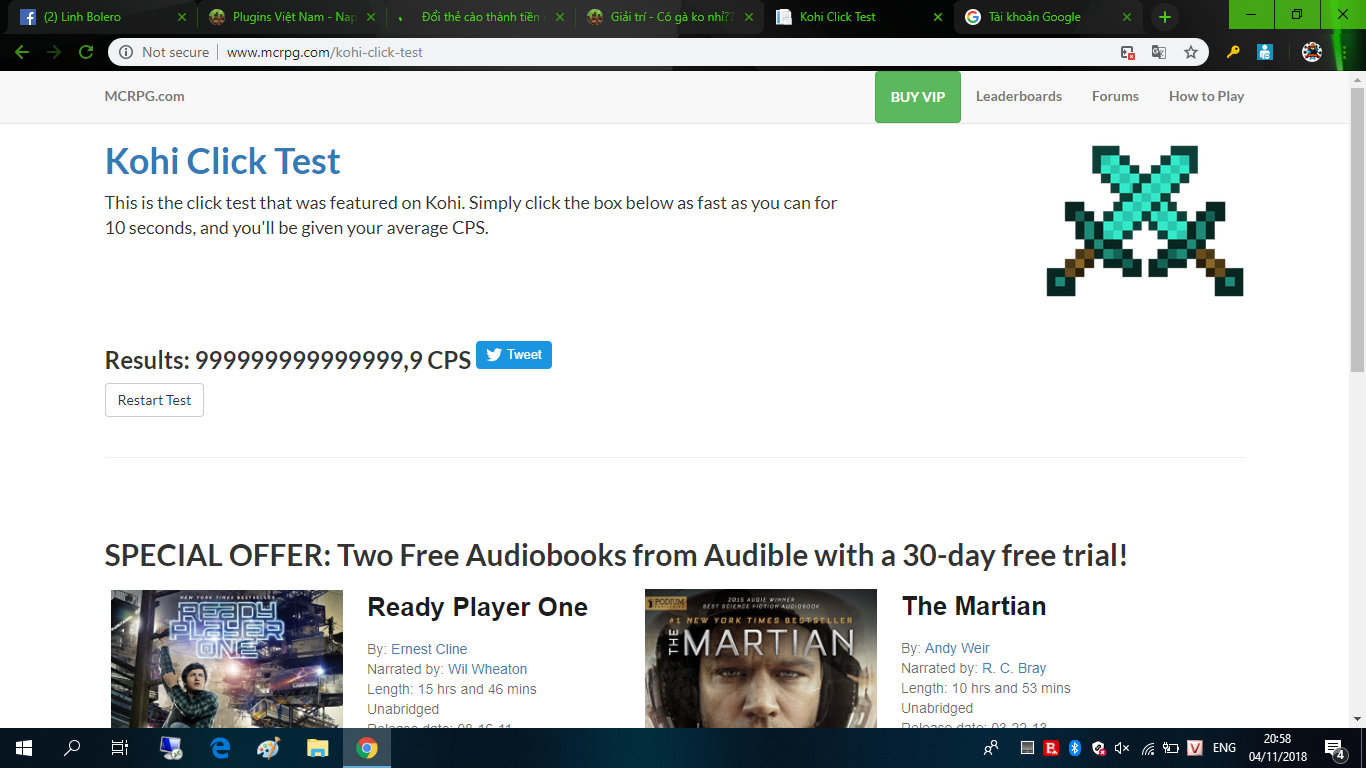Reload the Kohi Click Test page

(86, 52)
